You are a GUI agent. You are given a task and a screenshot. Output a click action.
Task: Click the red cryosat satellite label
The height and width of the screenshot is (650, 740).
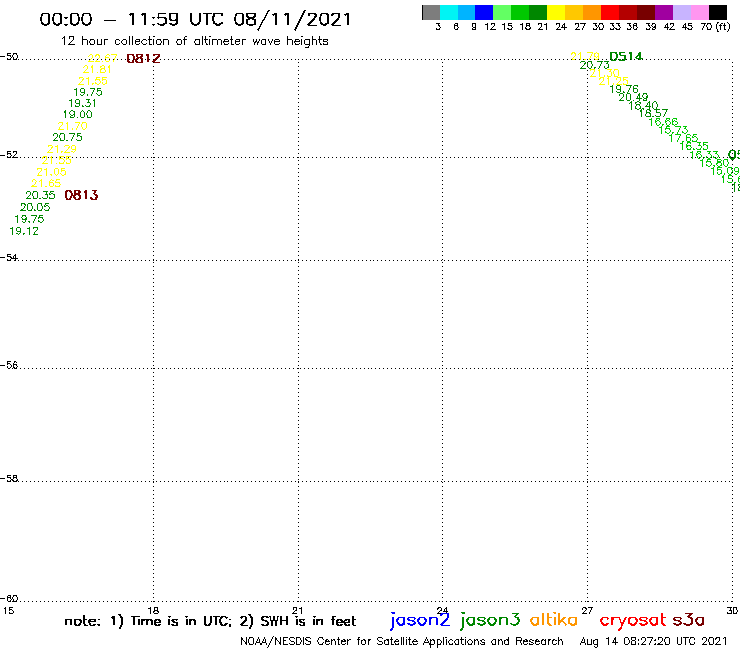633,620
